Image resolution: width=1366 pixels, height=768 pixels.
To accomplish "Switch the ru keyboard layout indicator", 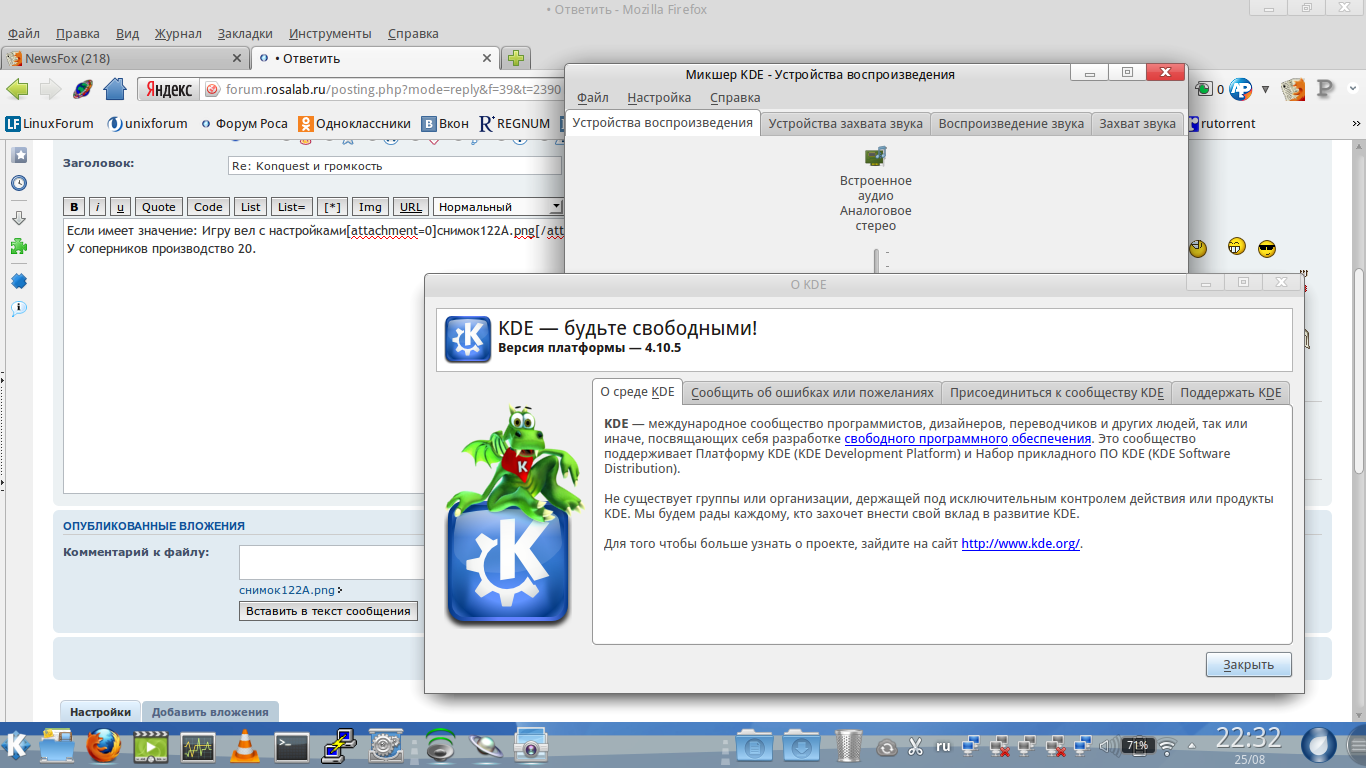I will (943, 746).
